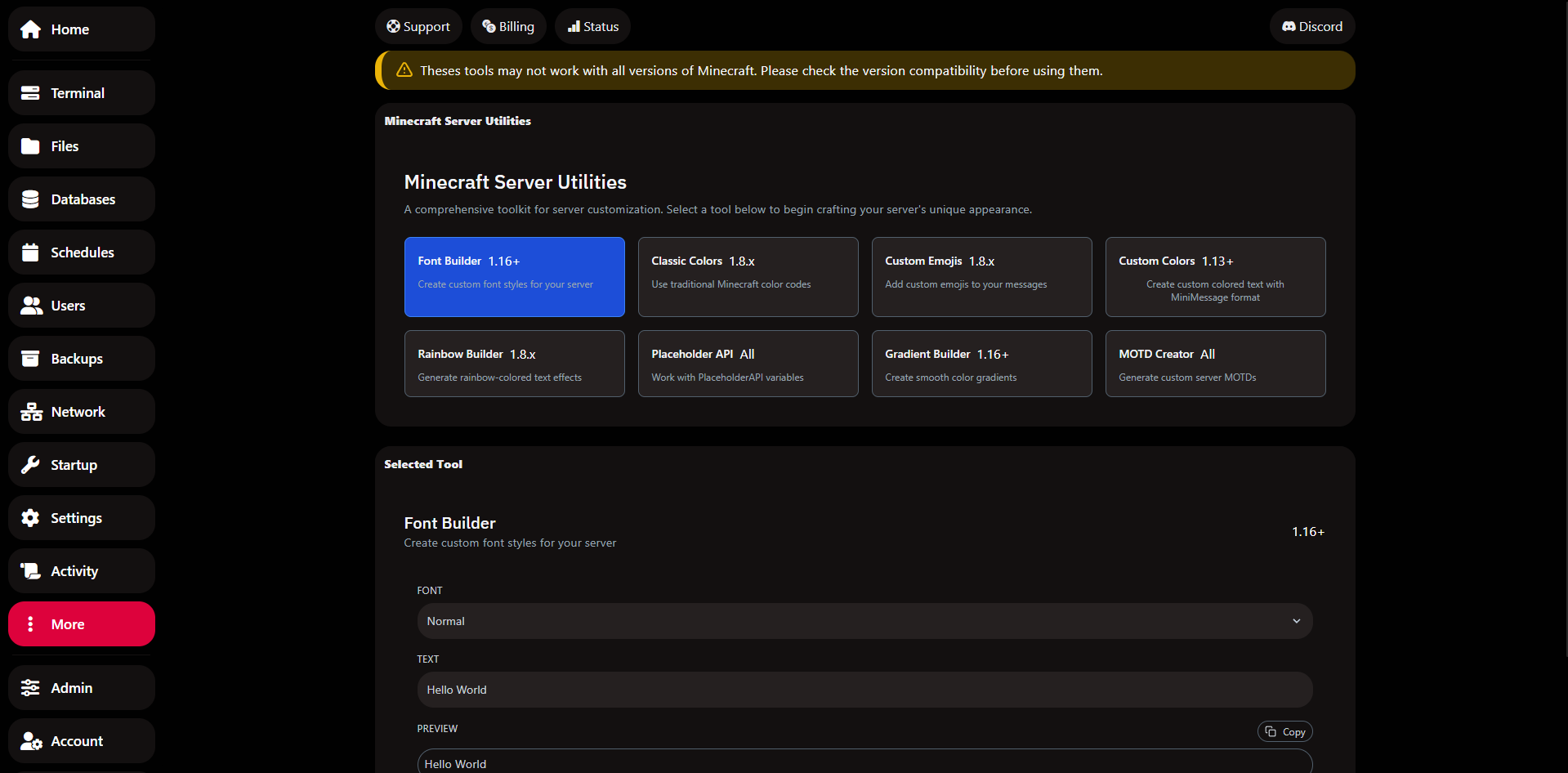Click the Discord logo icon
Viewport: 1568px width, 773px height.
(x=1289, y=26)
